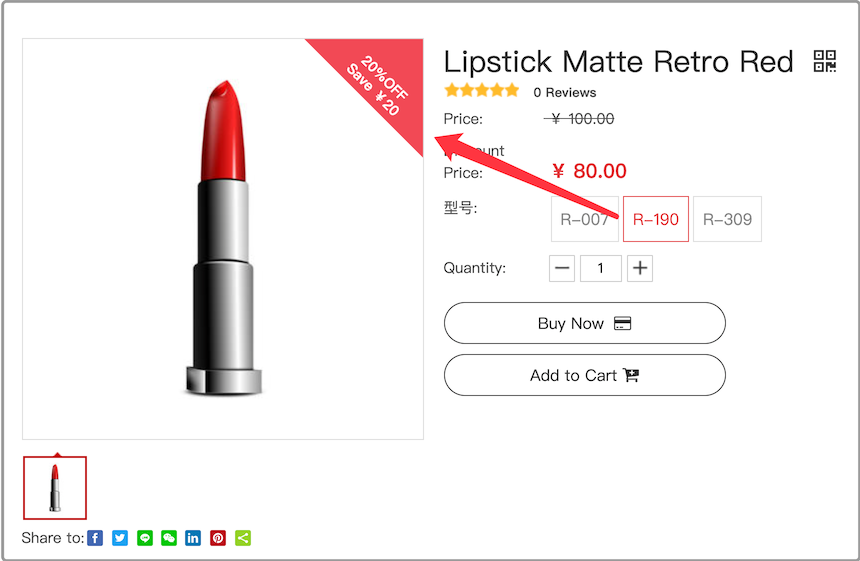Select the lipstick thumbnail image
This screenshot has width=860, height=561.
pyautogui.click(x=55, y=488)
